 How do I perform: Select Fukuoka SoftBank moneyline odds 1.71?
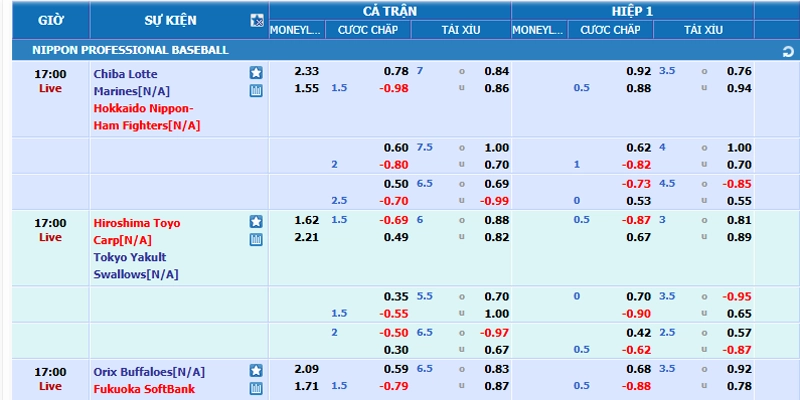tap(307, 386)
